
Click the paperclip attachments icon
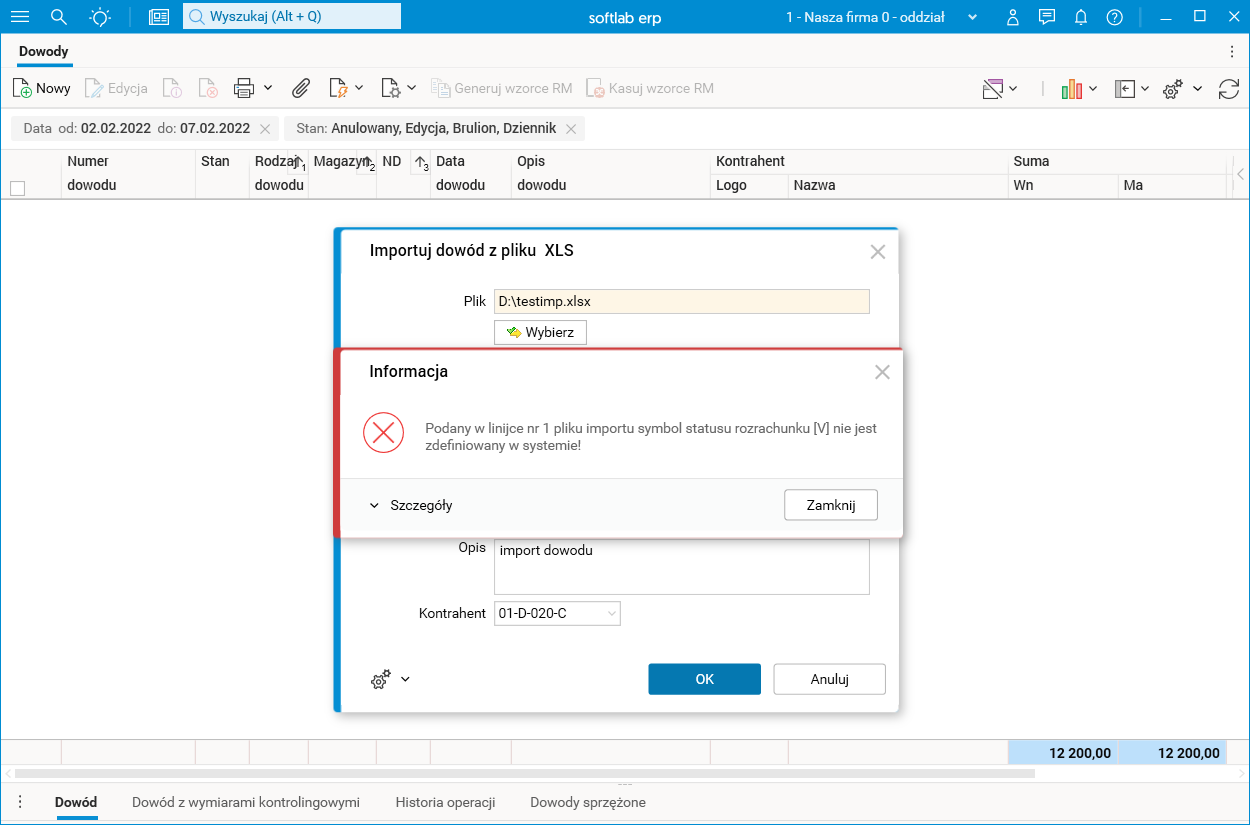[x=301, y=88]
